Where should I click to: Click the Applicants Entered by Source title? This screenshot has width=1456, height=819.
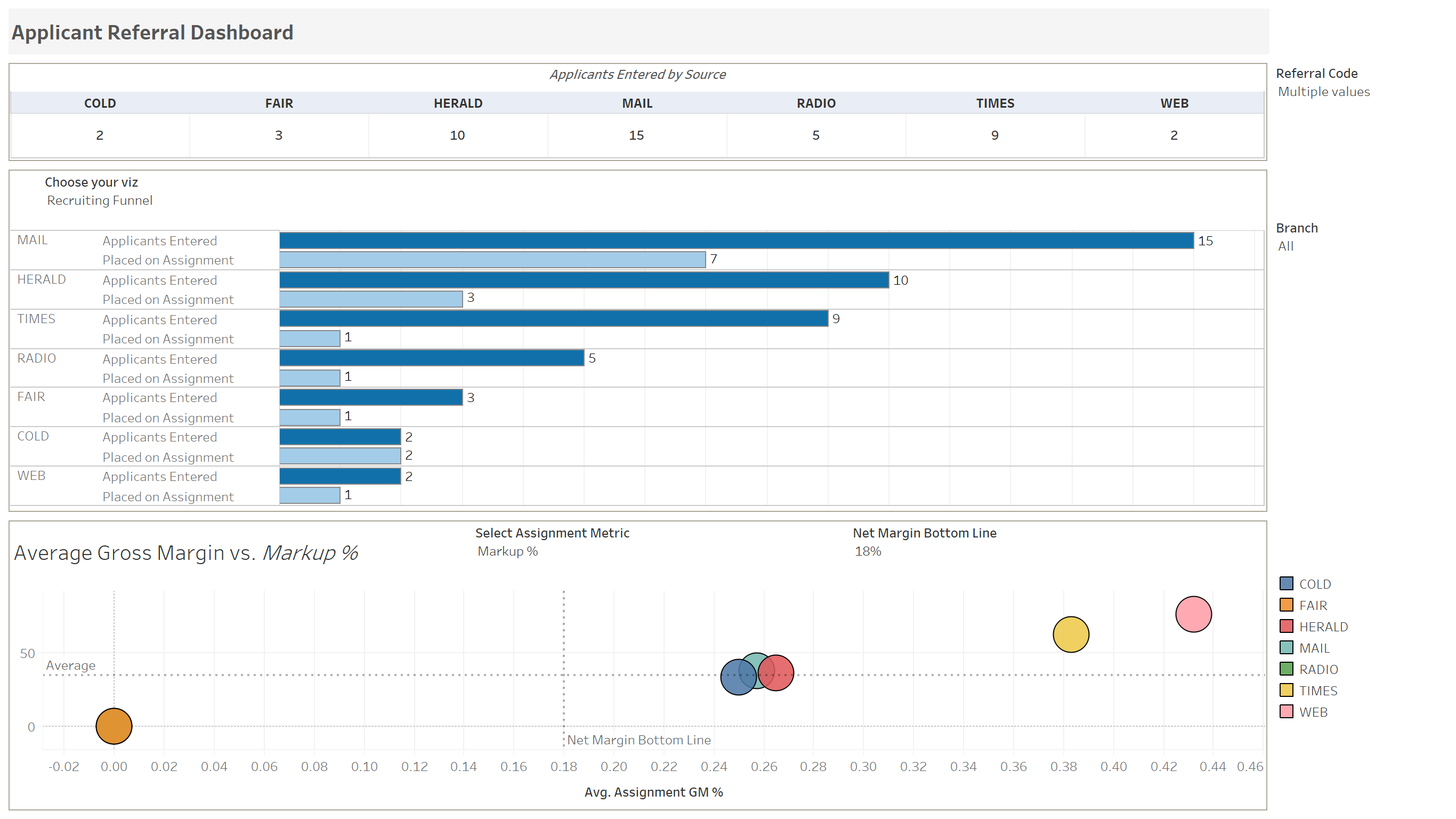[637, 74]
